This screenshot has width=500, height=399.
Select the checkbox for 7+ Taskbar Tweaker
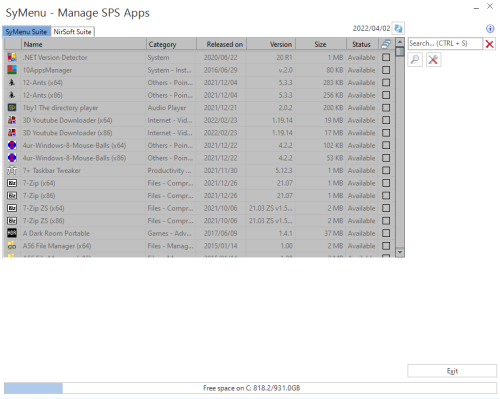click(386, 170)
